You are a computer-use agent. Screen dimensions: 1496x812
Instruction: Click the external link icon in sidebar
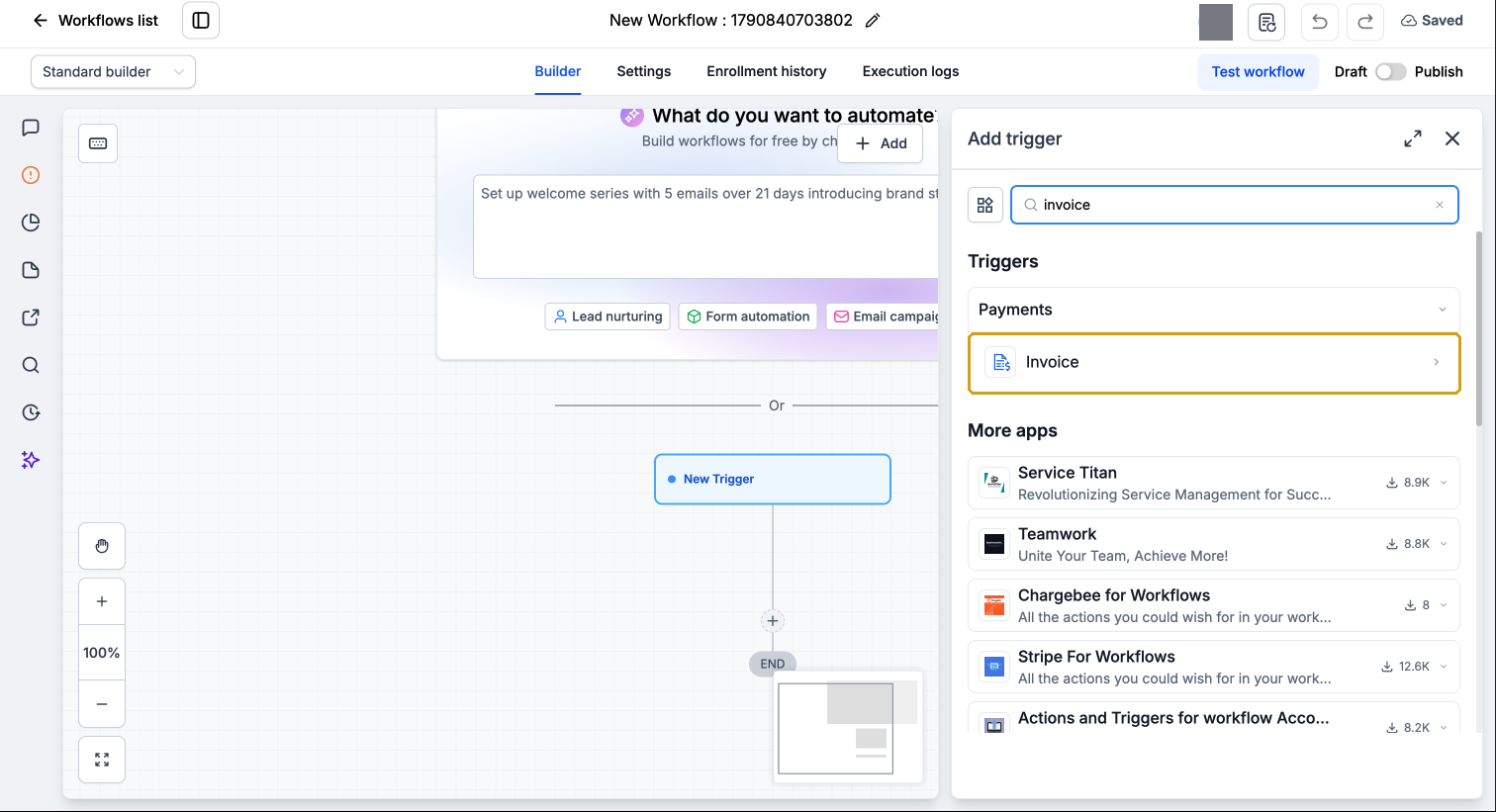pyautogui.click(x=31, y=317)
